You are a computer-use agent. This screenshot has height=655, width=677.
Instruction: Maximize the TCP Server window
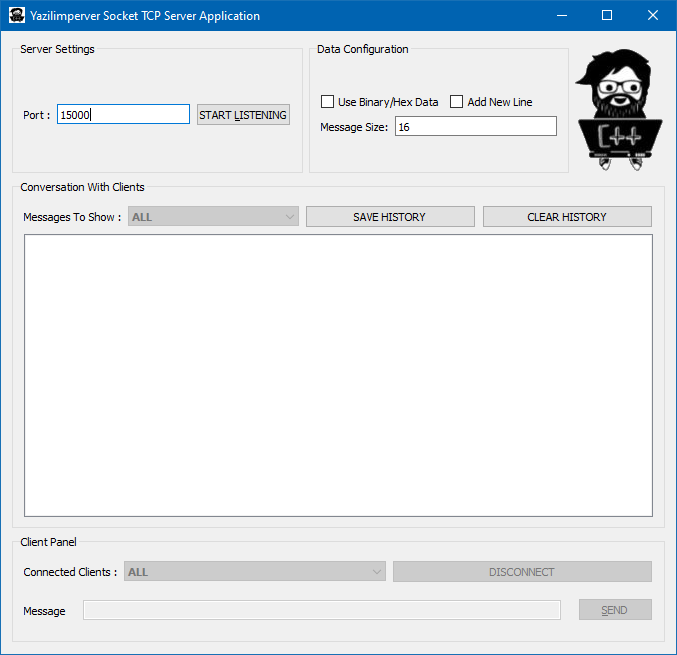click(607, 16)
